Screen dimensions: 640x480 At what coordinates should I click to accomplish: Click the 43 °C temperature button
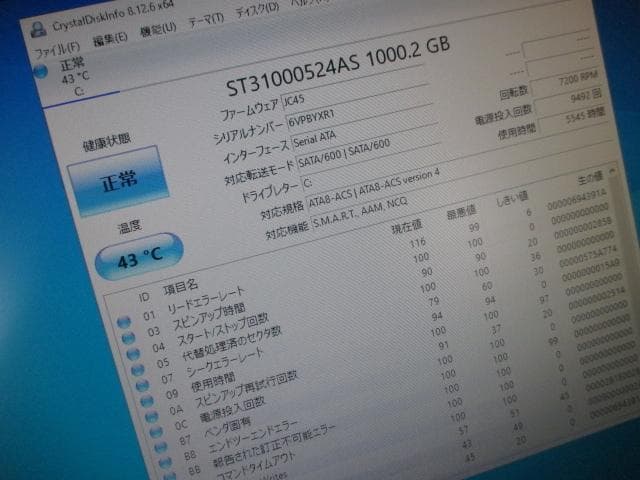139,256
